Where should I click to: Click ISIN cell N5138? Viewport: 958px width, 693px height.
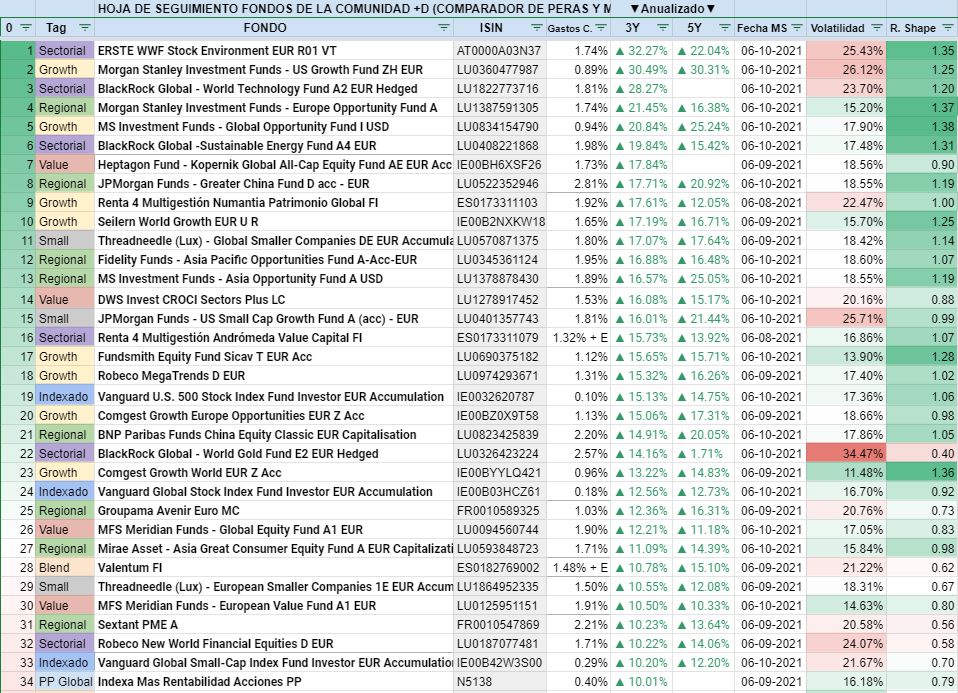(500, 681)
